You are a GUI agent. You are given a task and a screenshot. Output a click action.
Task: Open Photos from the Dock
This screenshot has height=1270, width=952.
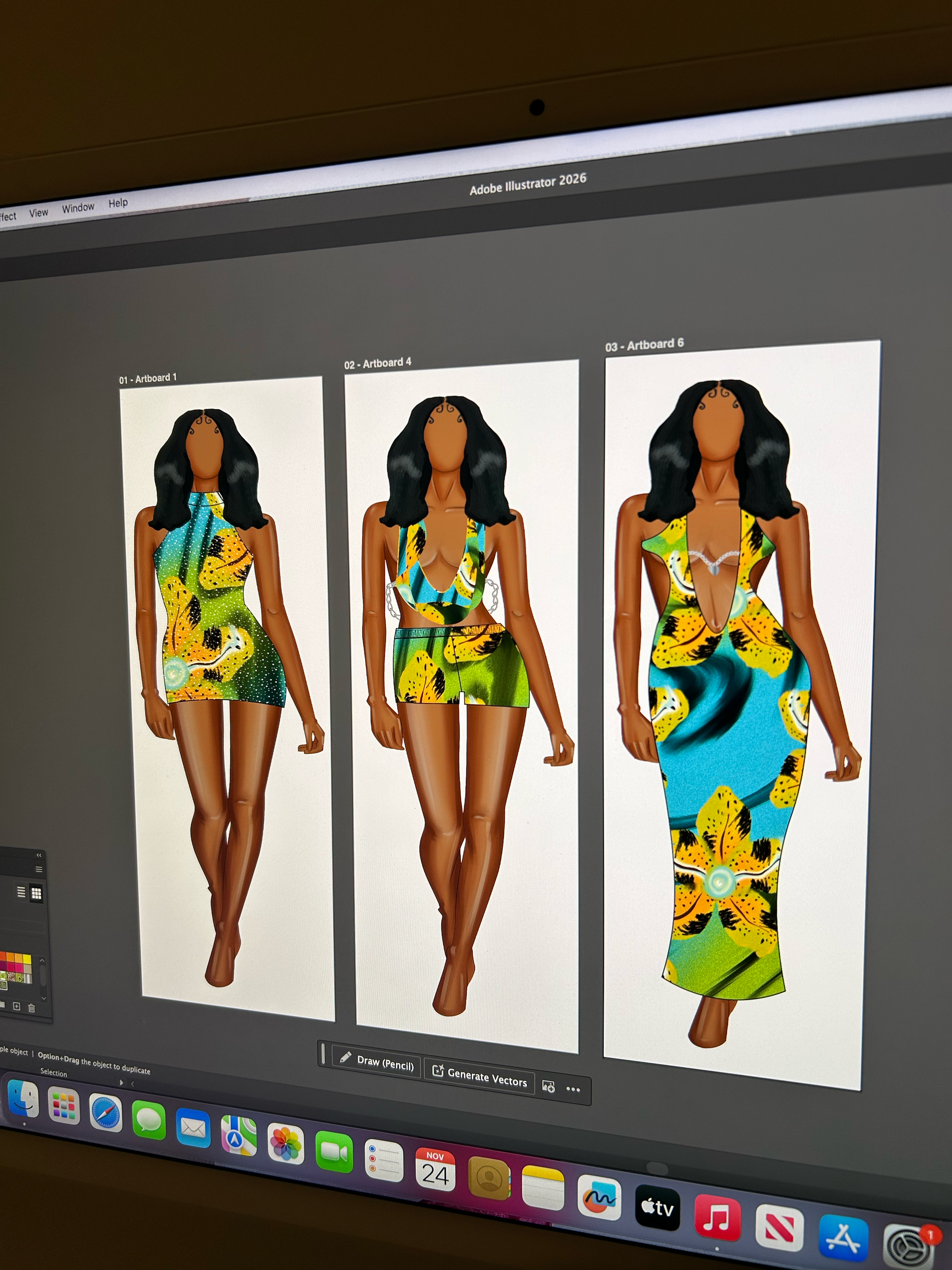[286, 1143]
